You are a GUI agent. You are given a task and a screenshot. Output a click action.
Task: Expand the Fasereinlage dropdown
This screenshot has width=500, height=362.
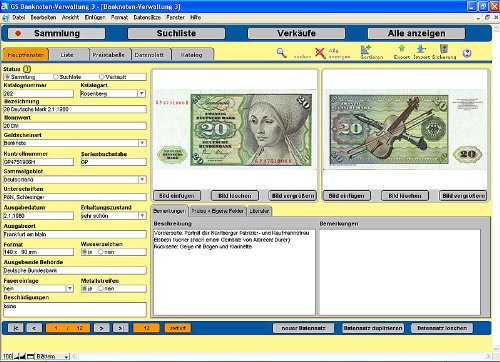(70, 288)
